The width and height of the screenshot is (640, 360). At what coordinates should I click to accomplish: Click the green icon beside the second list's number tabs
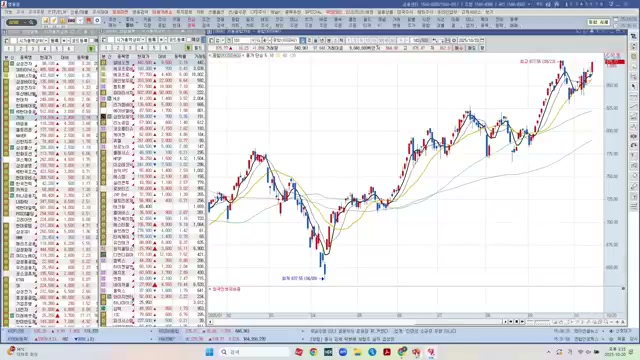[x=188, y=48]
